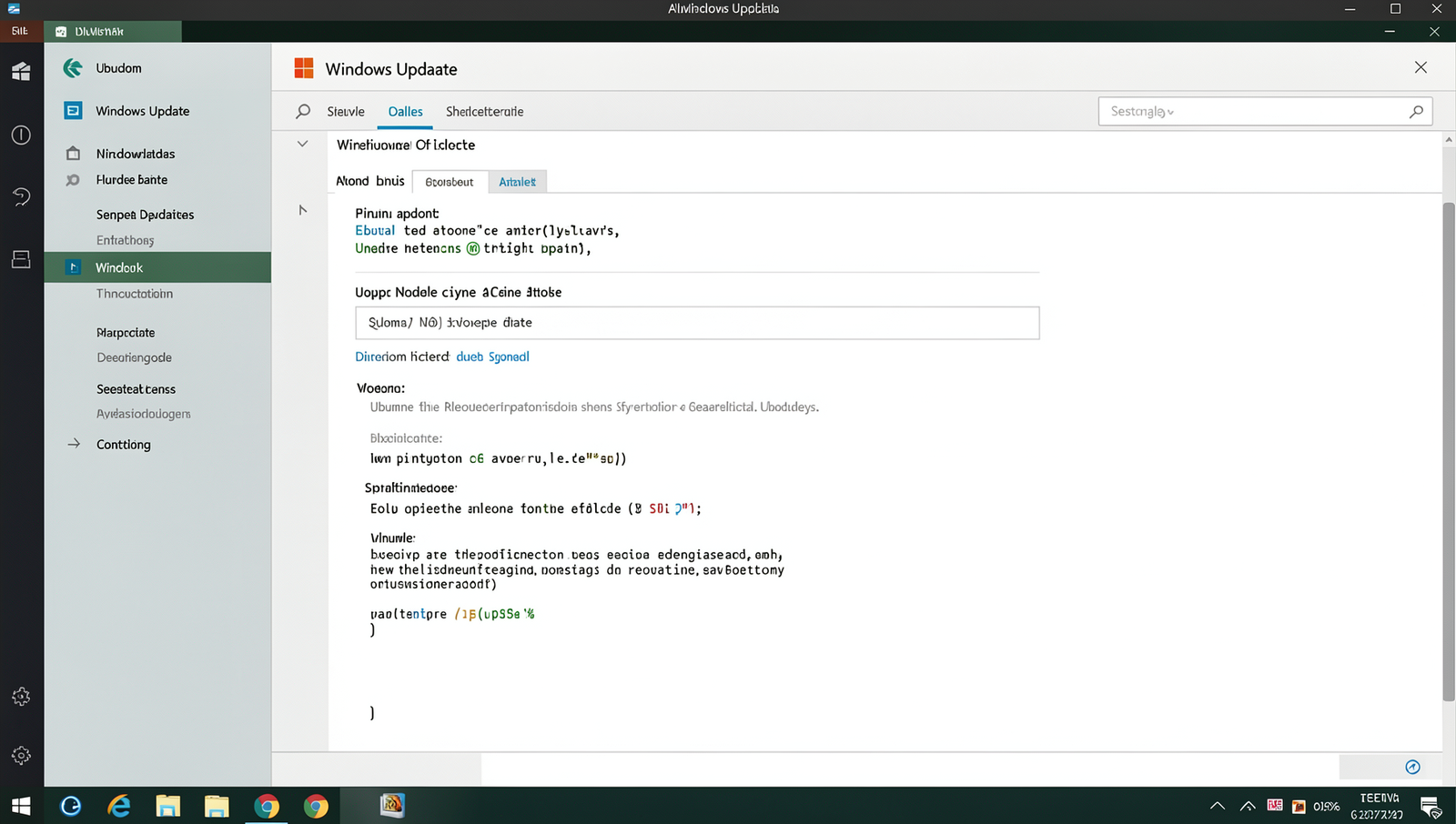Click the gear icon beside Hurdee bante
This screenshot has height=824, width=1456.
coord(73,180)
